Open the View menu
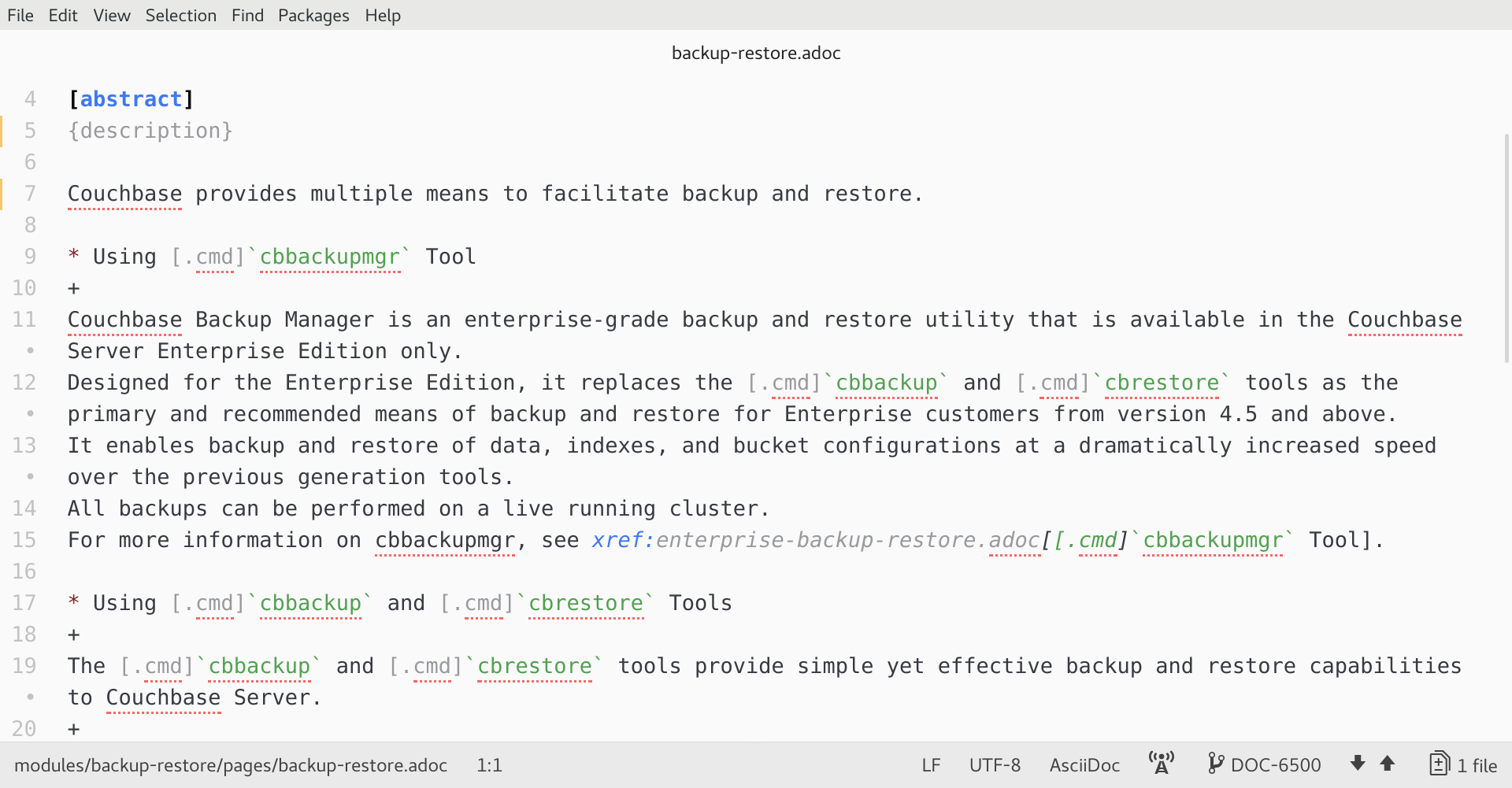This screenshot has height=788, width=1512. 111,15
